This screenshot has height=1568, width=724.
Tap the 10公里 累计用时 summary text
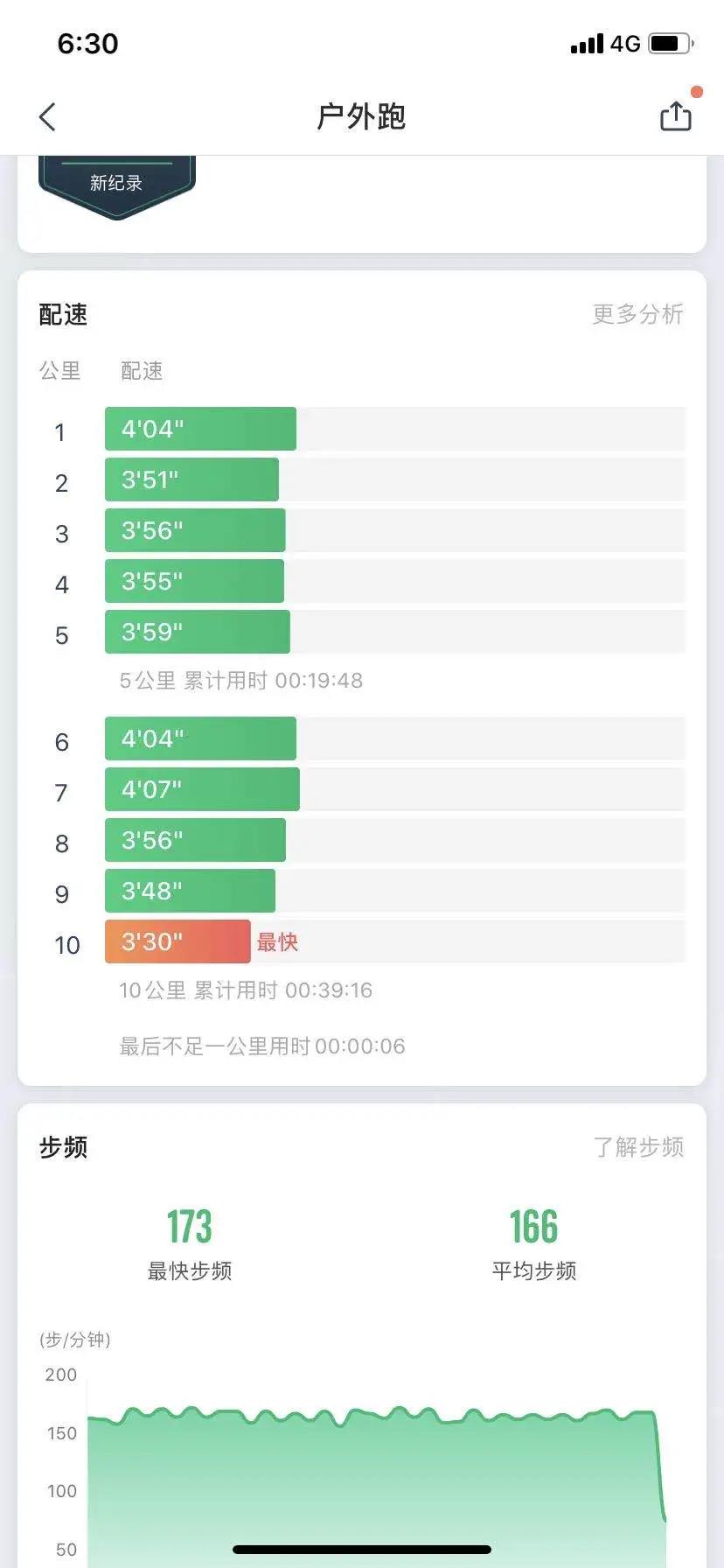[x=246, y=990]
